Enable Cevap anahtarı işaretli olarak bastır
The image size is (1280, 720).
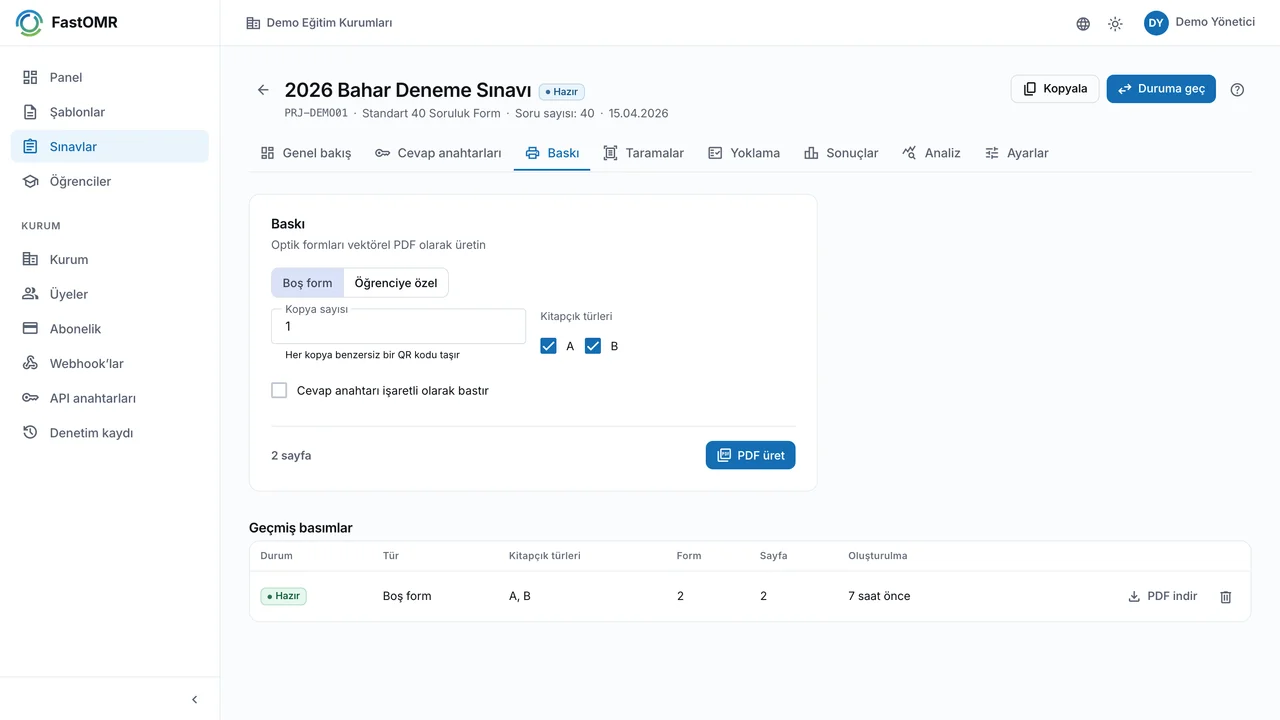click(279, 391)
